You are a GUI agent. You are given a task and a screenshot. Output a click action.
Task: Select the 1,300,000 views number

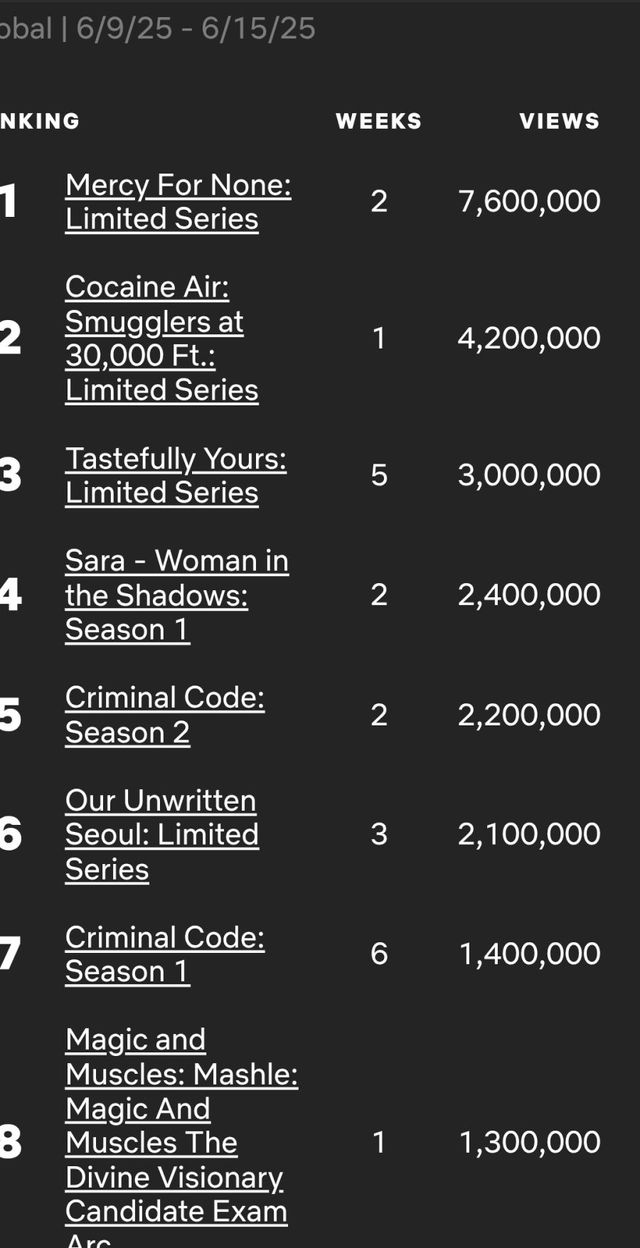click(529, 1142)
